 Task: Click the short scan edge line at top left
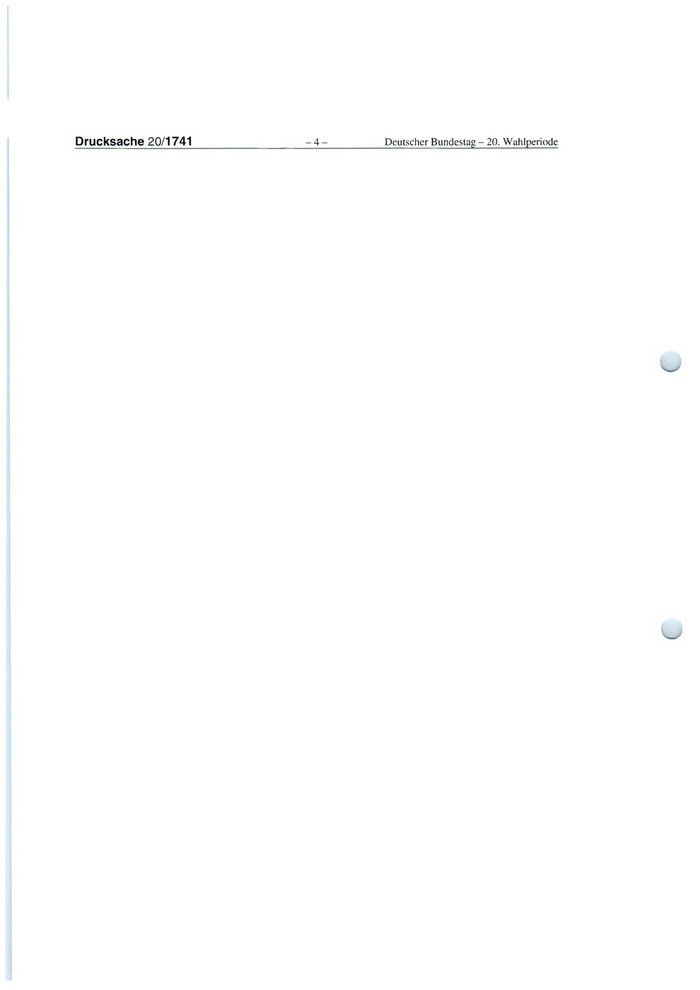[x=8, y=51]
